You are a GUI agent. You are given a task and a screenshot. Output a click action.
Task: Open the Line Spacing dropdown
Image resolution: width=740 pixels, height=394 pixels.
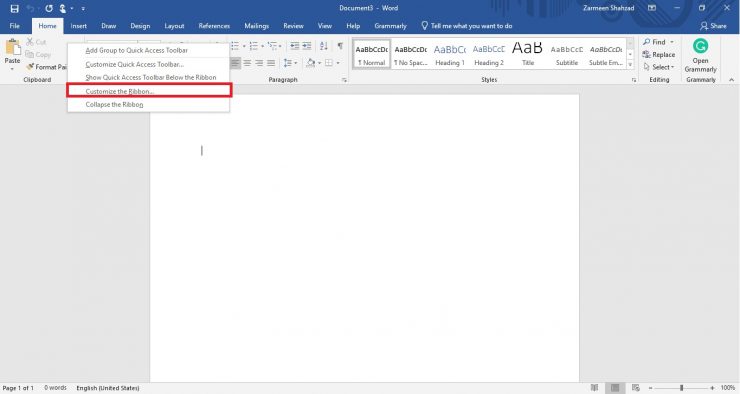(x=290, y=63)
